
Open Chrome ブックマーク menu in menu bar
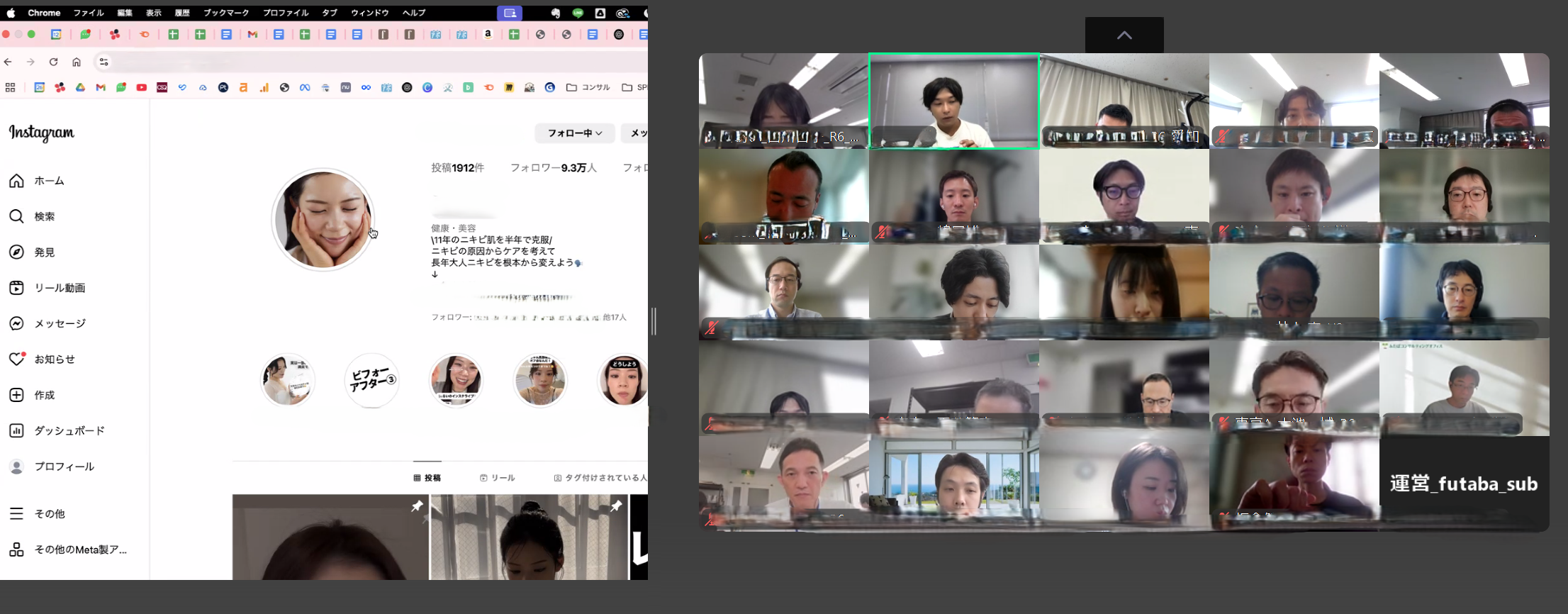click(226, 13)
